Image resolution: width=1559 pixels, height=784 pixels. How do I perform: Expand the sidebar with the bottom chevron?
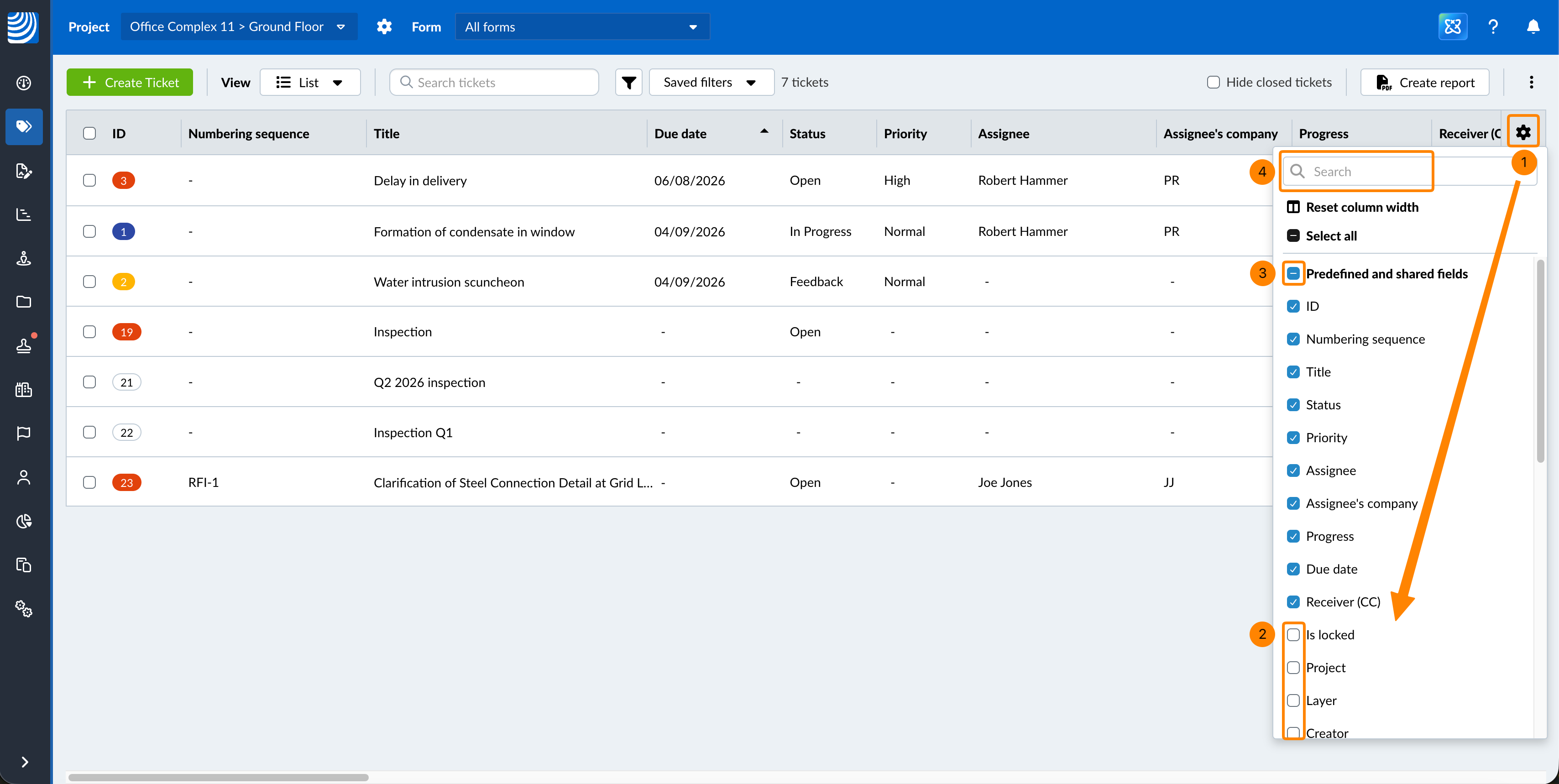pos(24,762)
